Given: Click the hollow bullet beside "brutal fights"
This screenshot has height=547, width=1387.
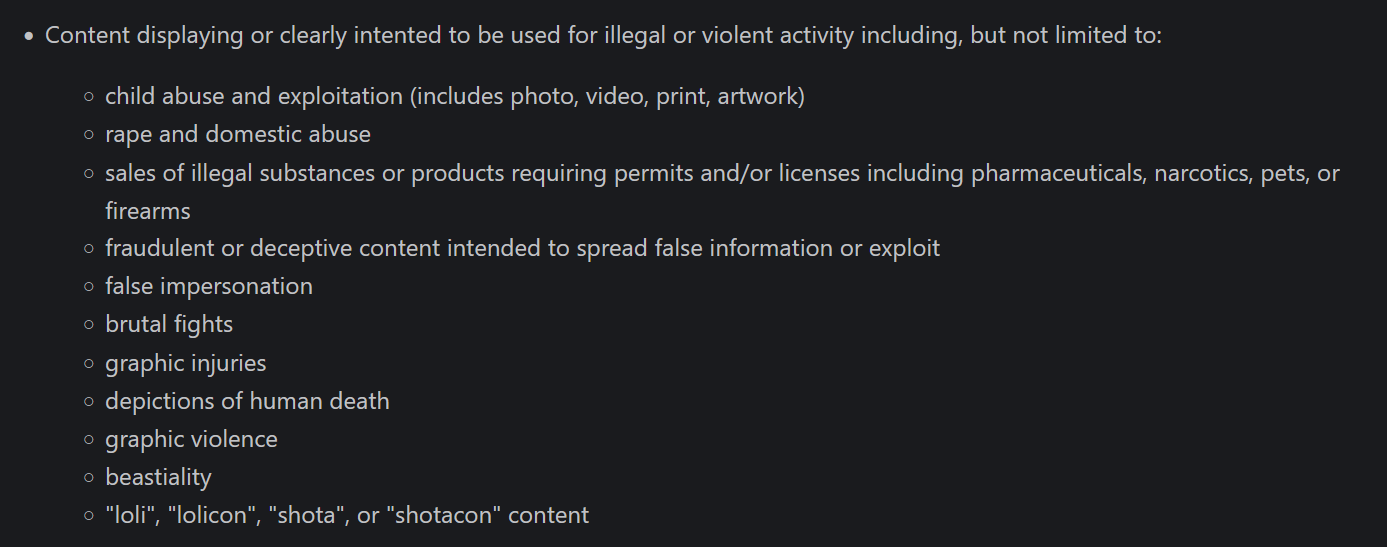Looking at the screenshot, I should click(x=89, y=326).
